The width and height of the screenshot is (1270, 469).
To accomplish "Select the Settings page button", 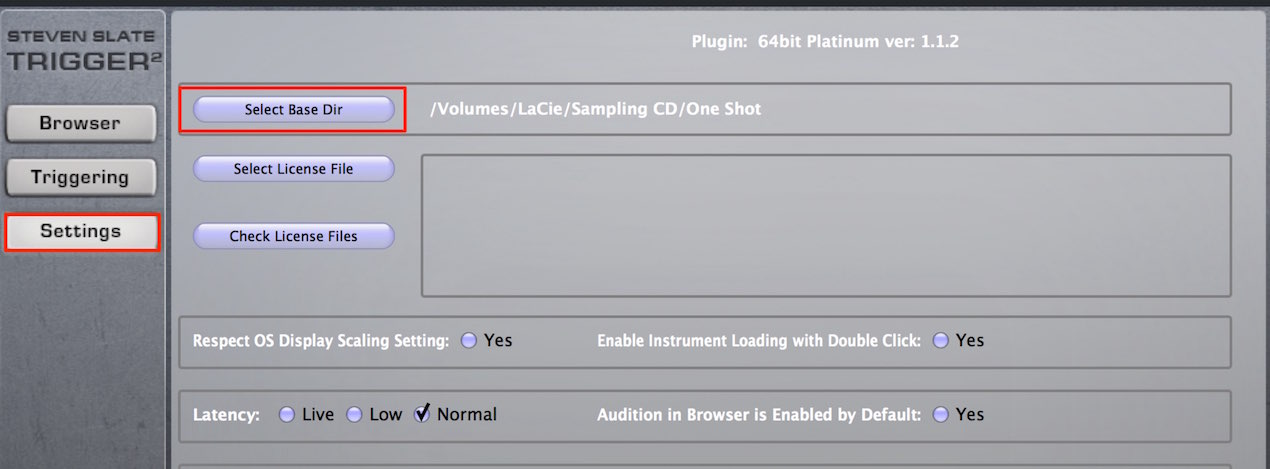I will click(80, 231).
